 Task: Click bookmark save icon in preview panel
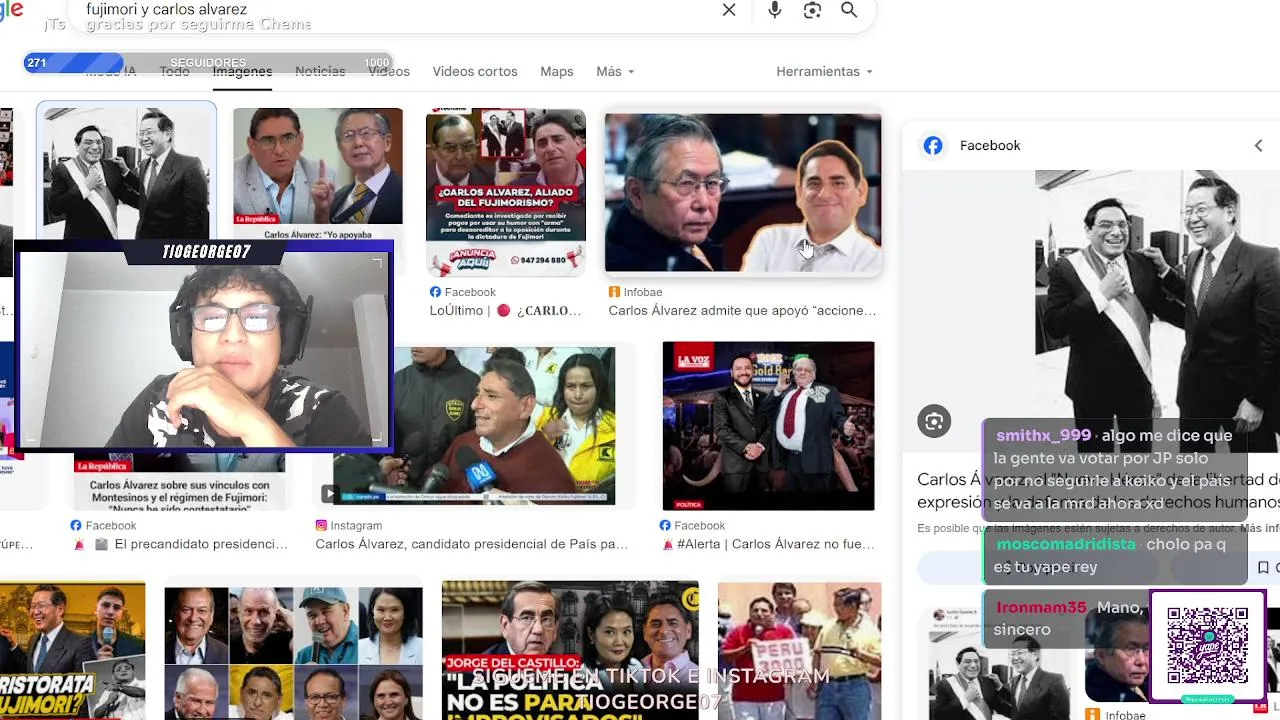point(1263,567)
